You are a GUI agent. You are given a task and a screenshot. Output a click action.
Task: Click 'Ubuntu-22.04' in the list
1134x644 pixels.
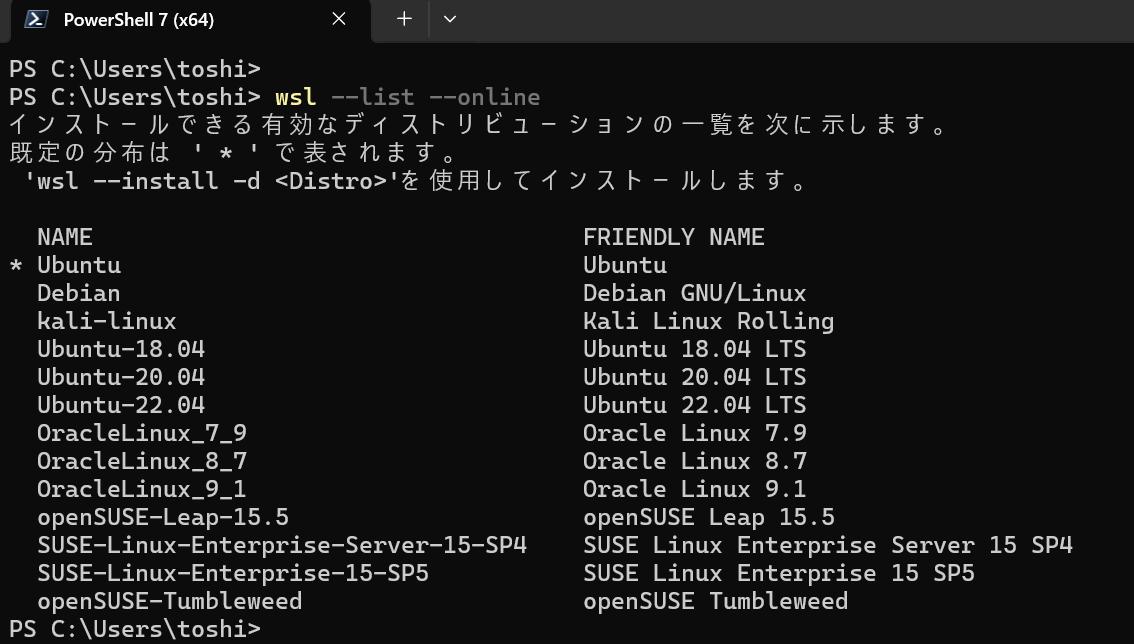pyautogui.click(x=121, y=405)
